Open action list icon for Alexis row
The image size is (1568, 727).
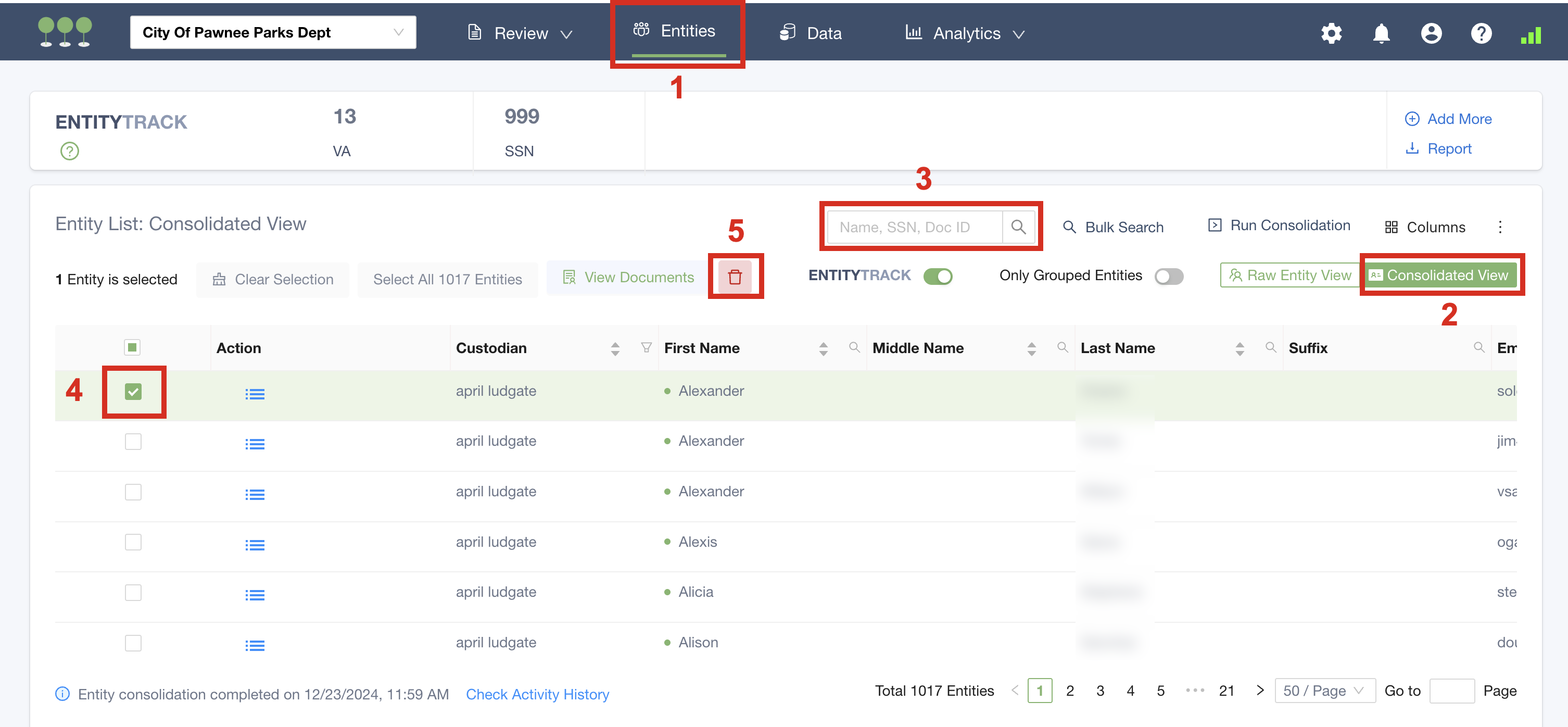pos(255,545)
